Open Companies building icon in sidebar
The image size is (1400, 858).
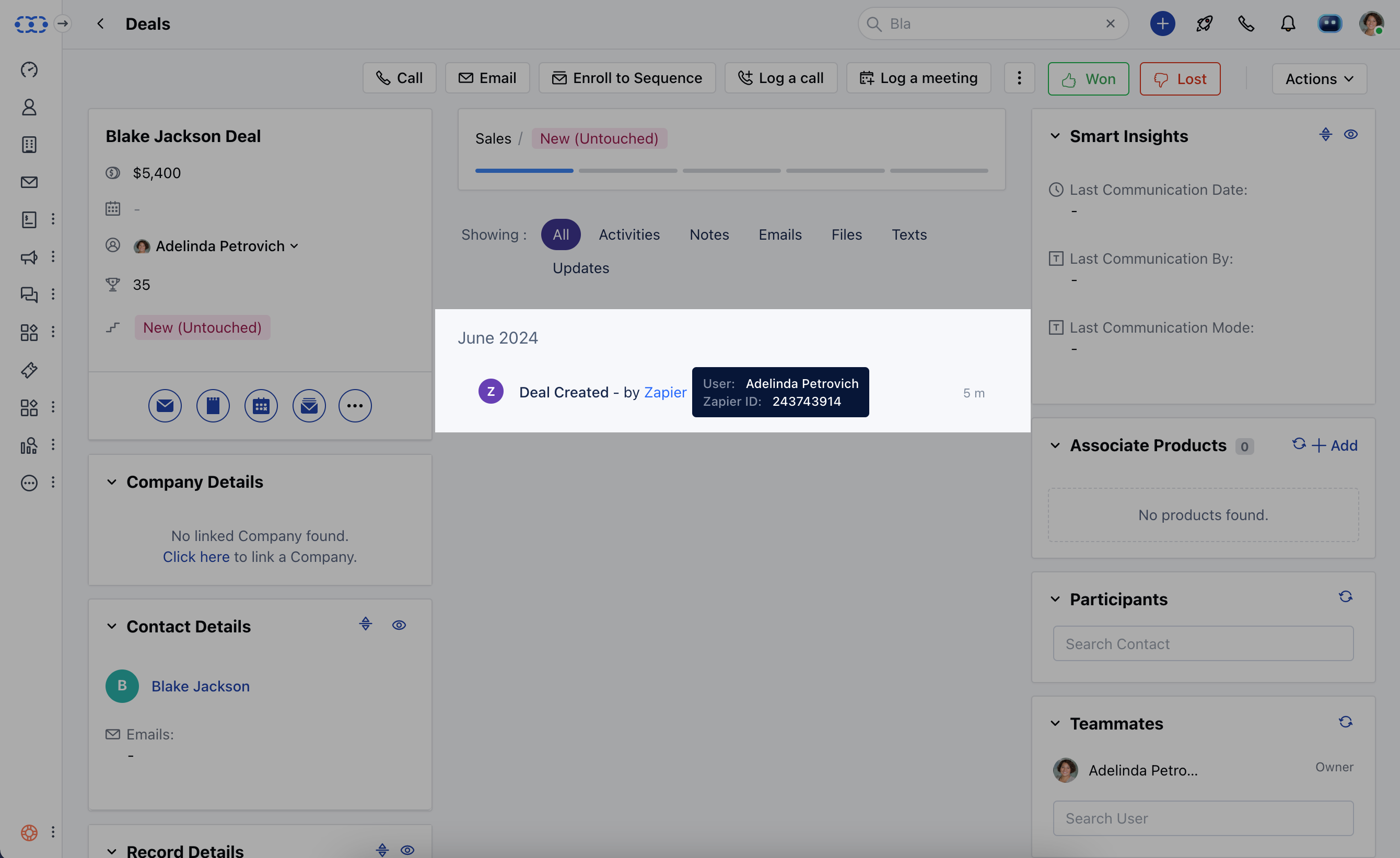(x=29, y=144)
